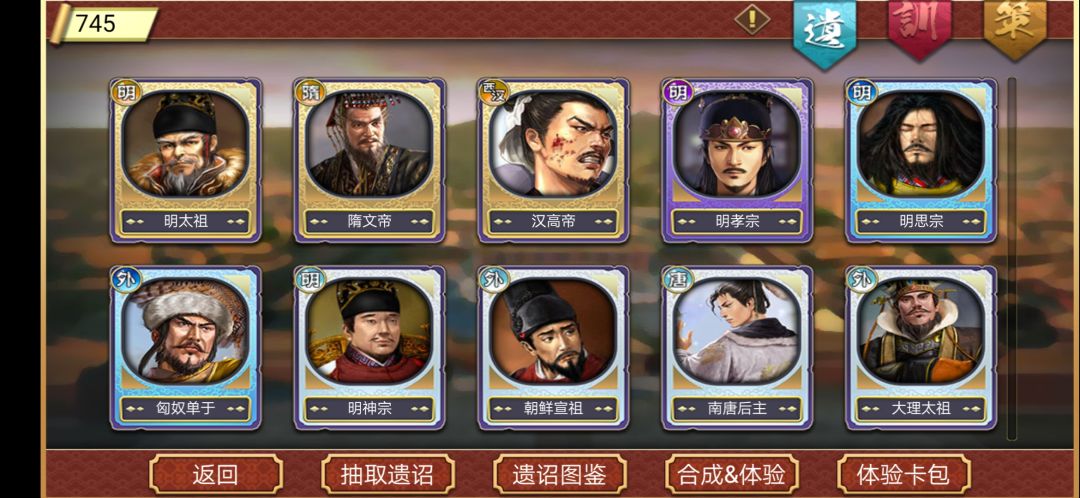Choose the 汉高帝 card
The width and height of the screenshot is (1080, 498).
point(554,160)
